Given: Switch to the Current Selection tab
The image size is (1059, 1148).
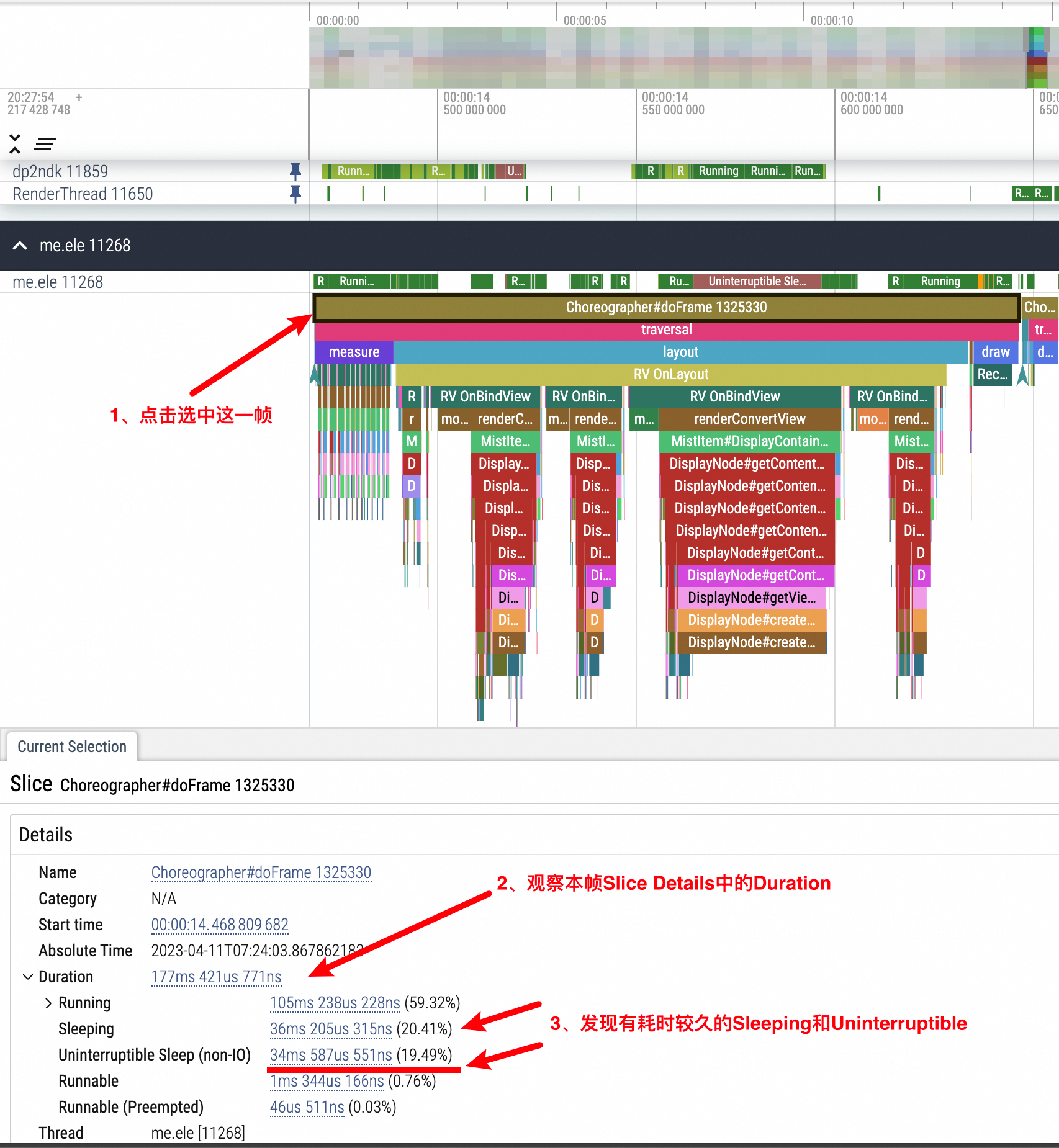Looking at the screenshot, I should coord(71,746).
